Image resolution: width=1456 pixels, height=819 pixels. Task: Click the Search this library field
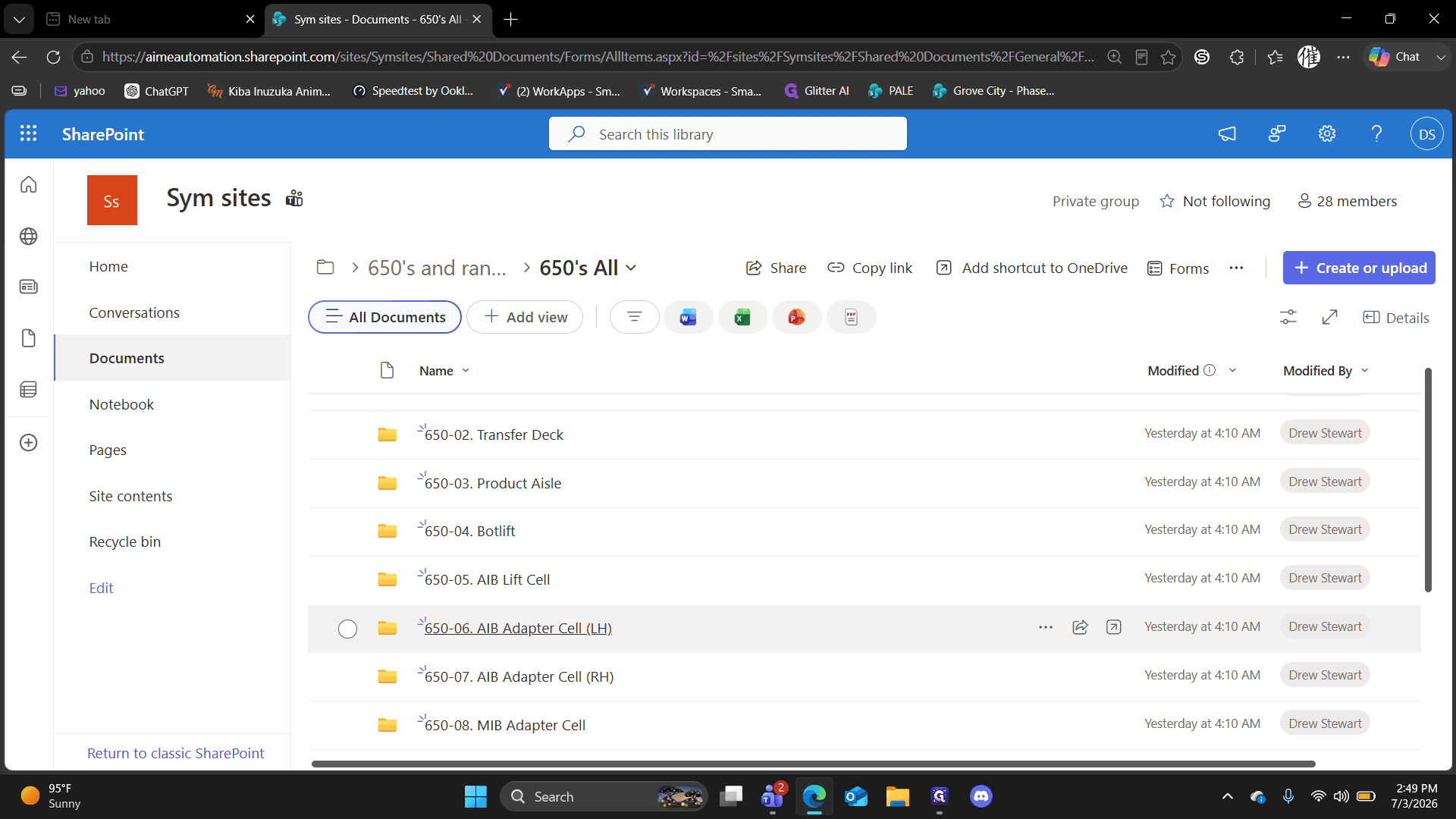tap(728, 134)
